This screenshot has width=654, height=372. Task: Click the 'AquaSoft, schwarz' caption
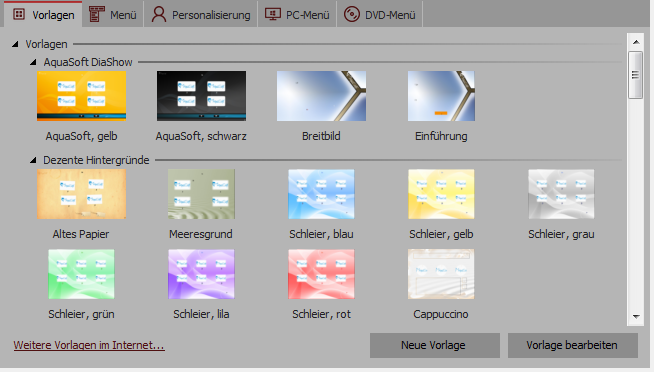[x=201, y=136]
